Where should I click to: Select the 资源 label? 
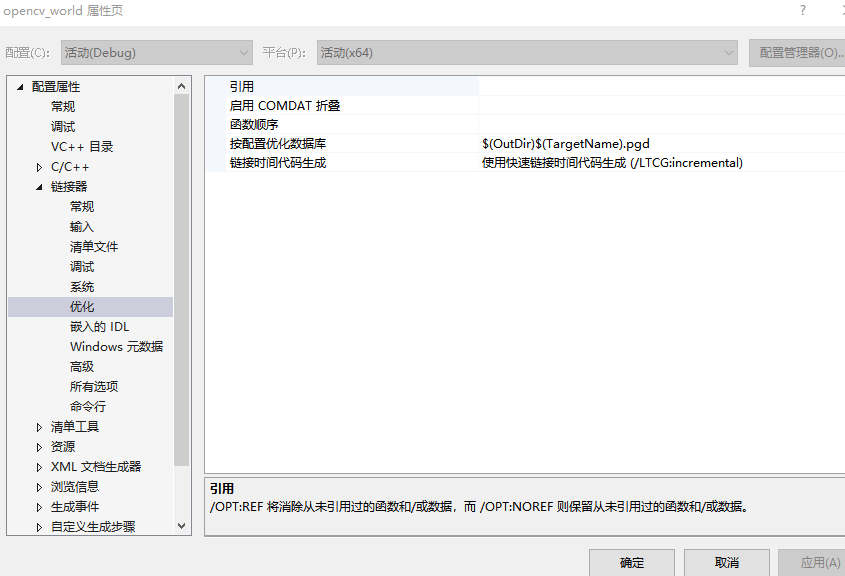[x=63, y=447]
